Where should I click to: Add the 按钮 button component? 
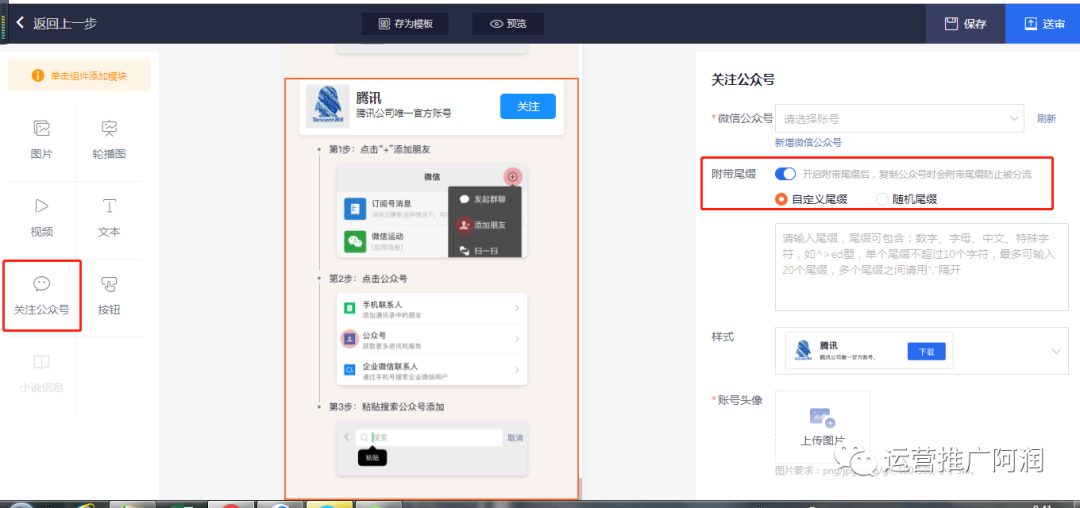point(110,296)
